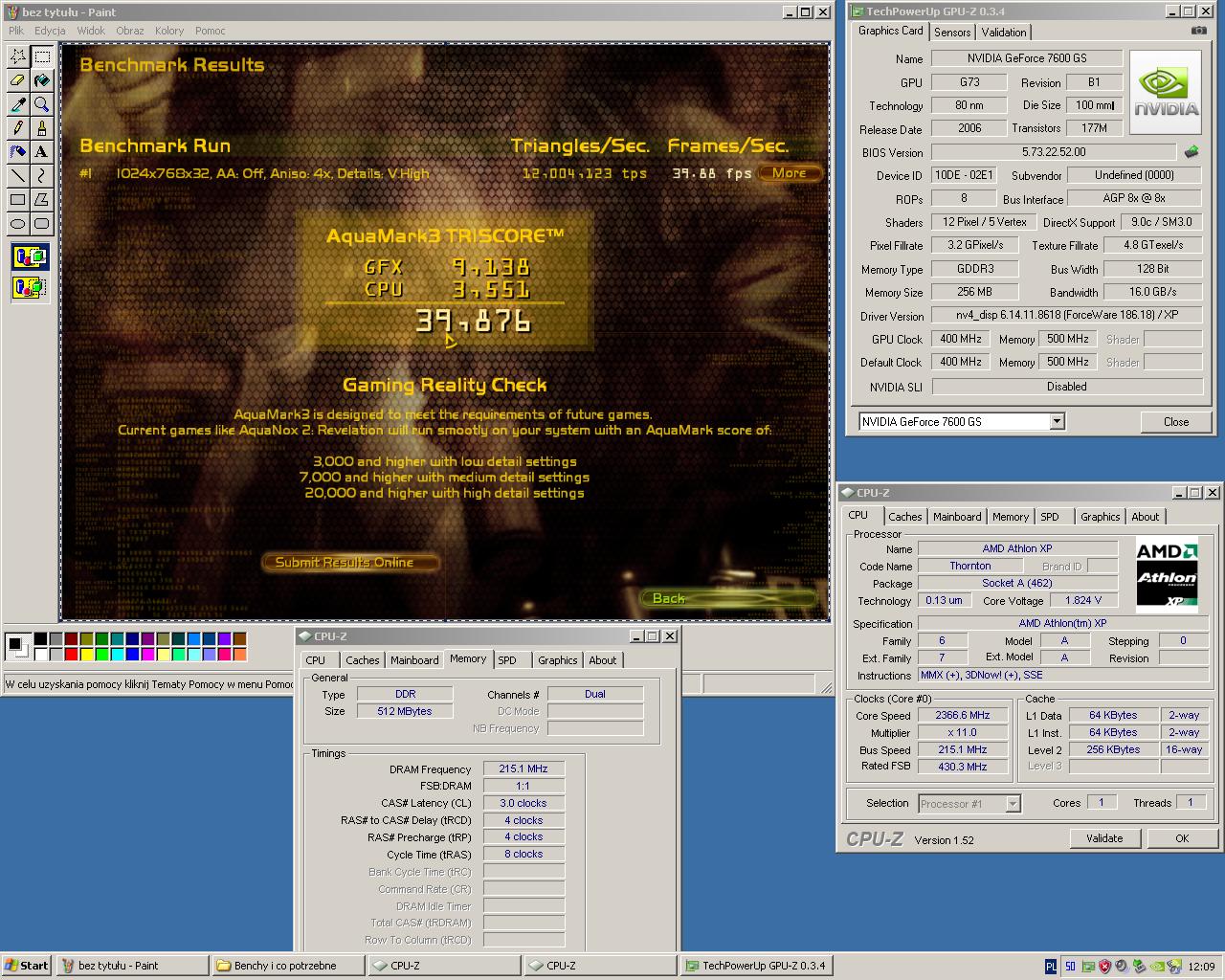The height and width of the screenshot is (980, 1225).
Task: Click the bez tytułu - Paint taskbar button
Action: (x=131, y=966)
